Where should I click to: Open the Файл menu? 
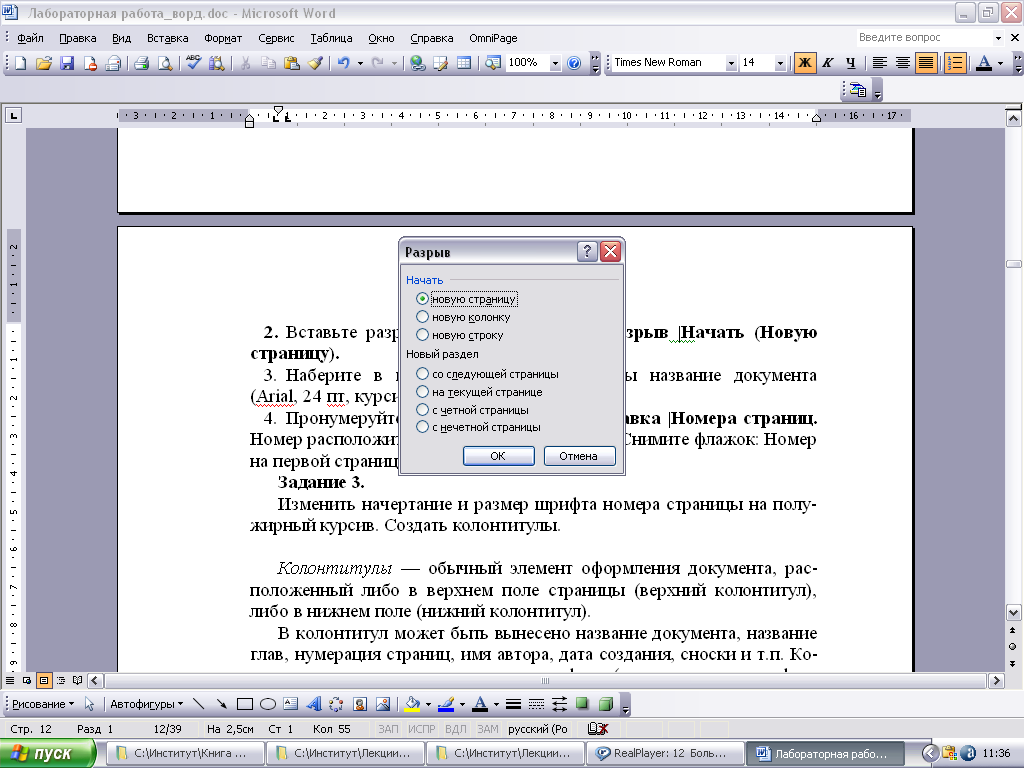(30, 38)
